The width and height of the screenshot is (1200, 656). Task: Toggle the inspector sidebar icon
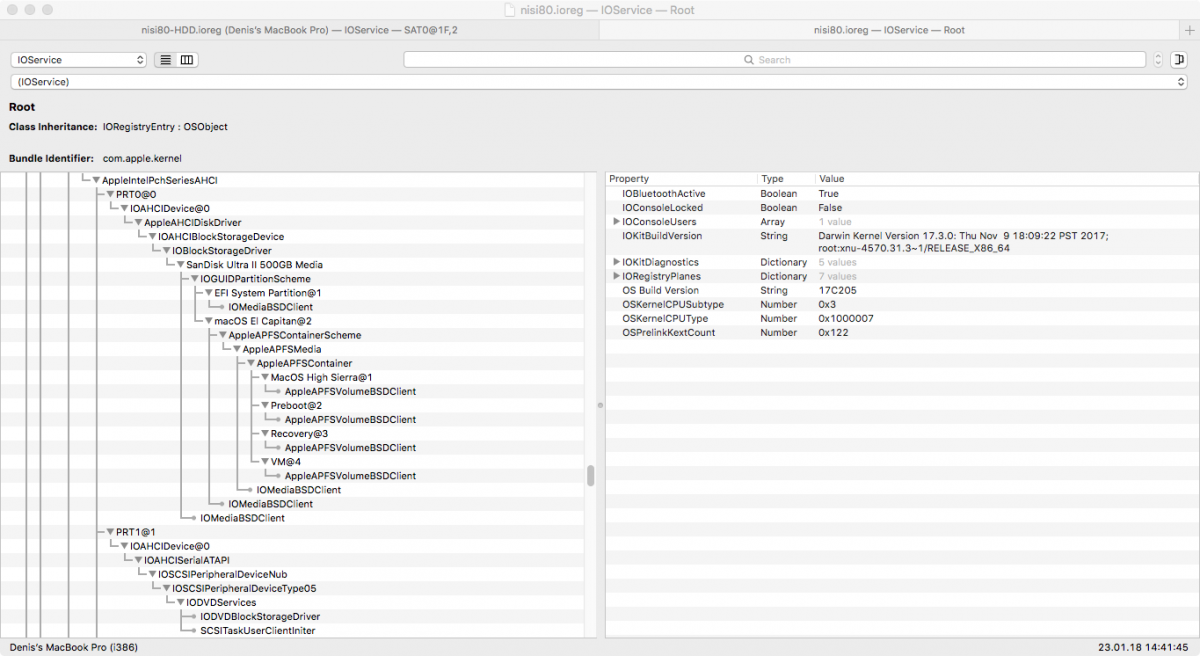coord(1179,60)
